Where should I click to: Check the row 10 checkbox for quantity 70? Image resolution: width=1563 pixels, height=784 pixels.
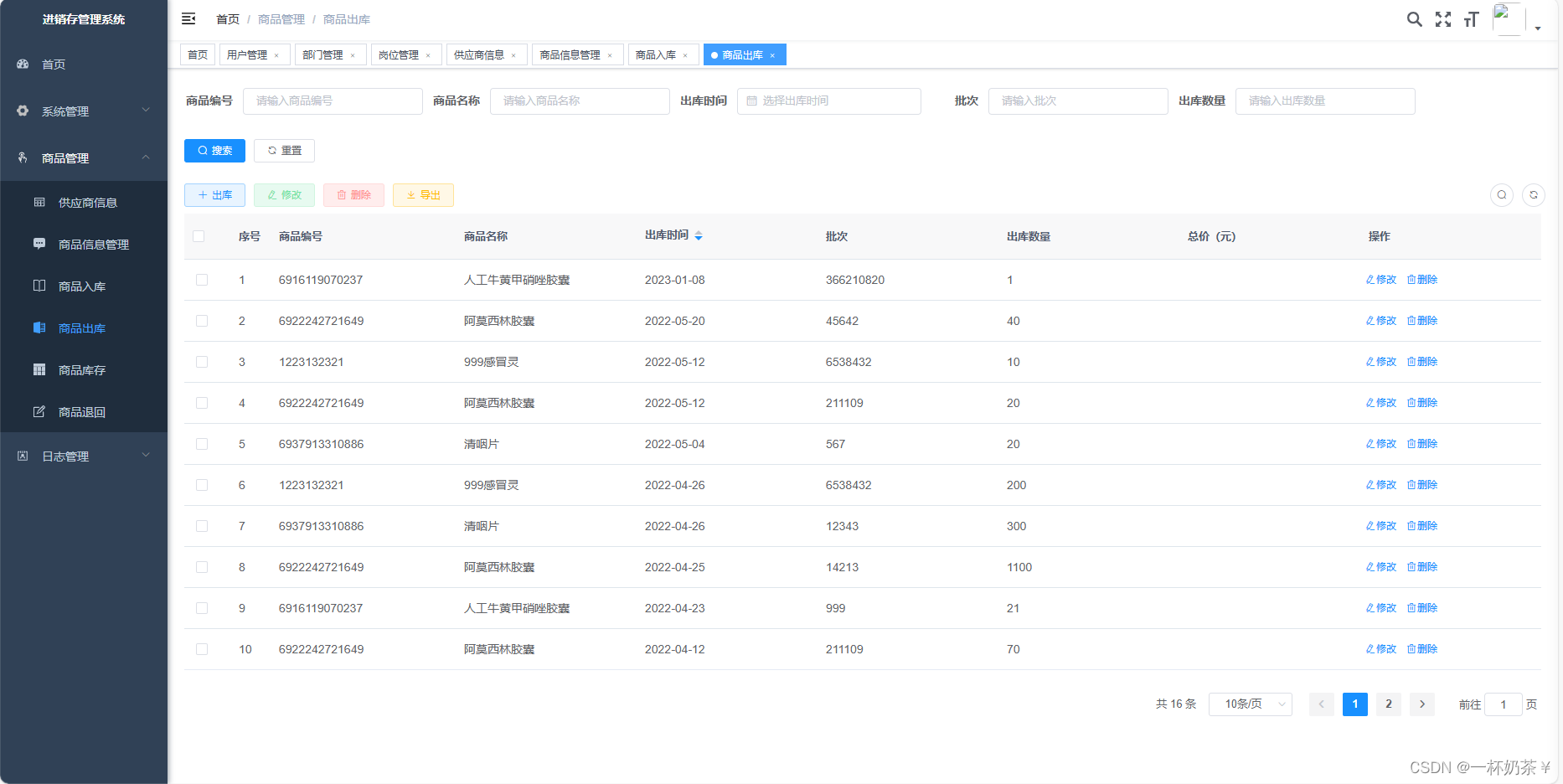click(202, 649)
